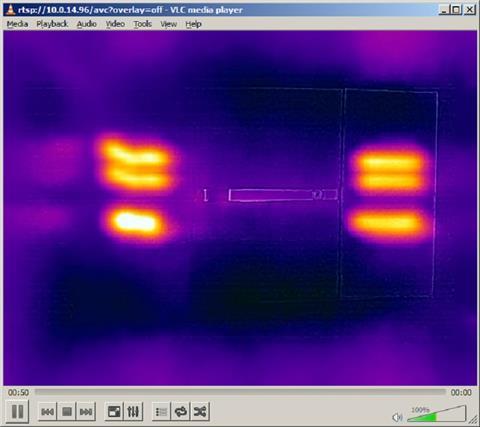Click the VLC cone icon in title bar

point(11,10)
